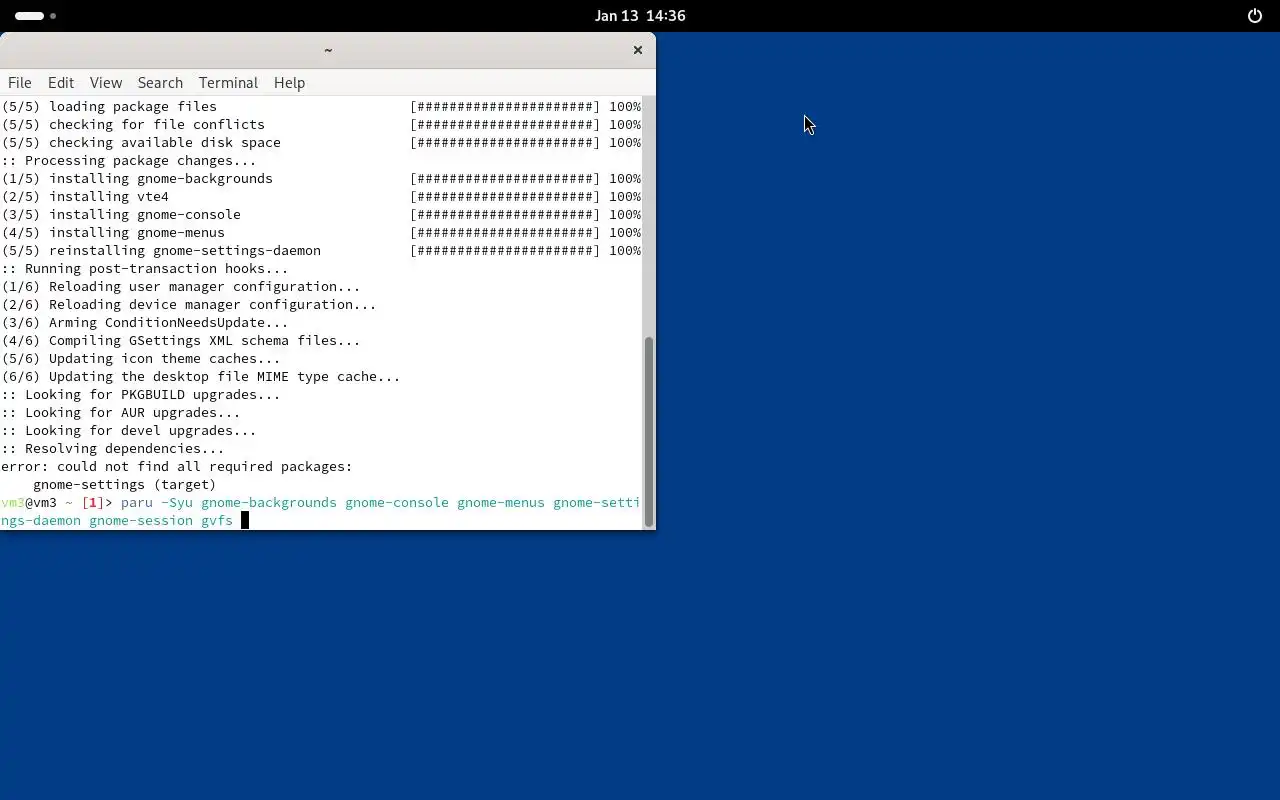
Task: Click the error 'could not find all required packages'
Action: coord(177,467)
